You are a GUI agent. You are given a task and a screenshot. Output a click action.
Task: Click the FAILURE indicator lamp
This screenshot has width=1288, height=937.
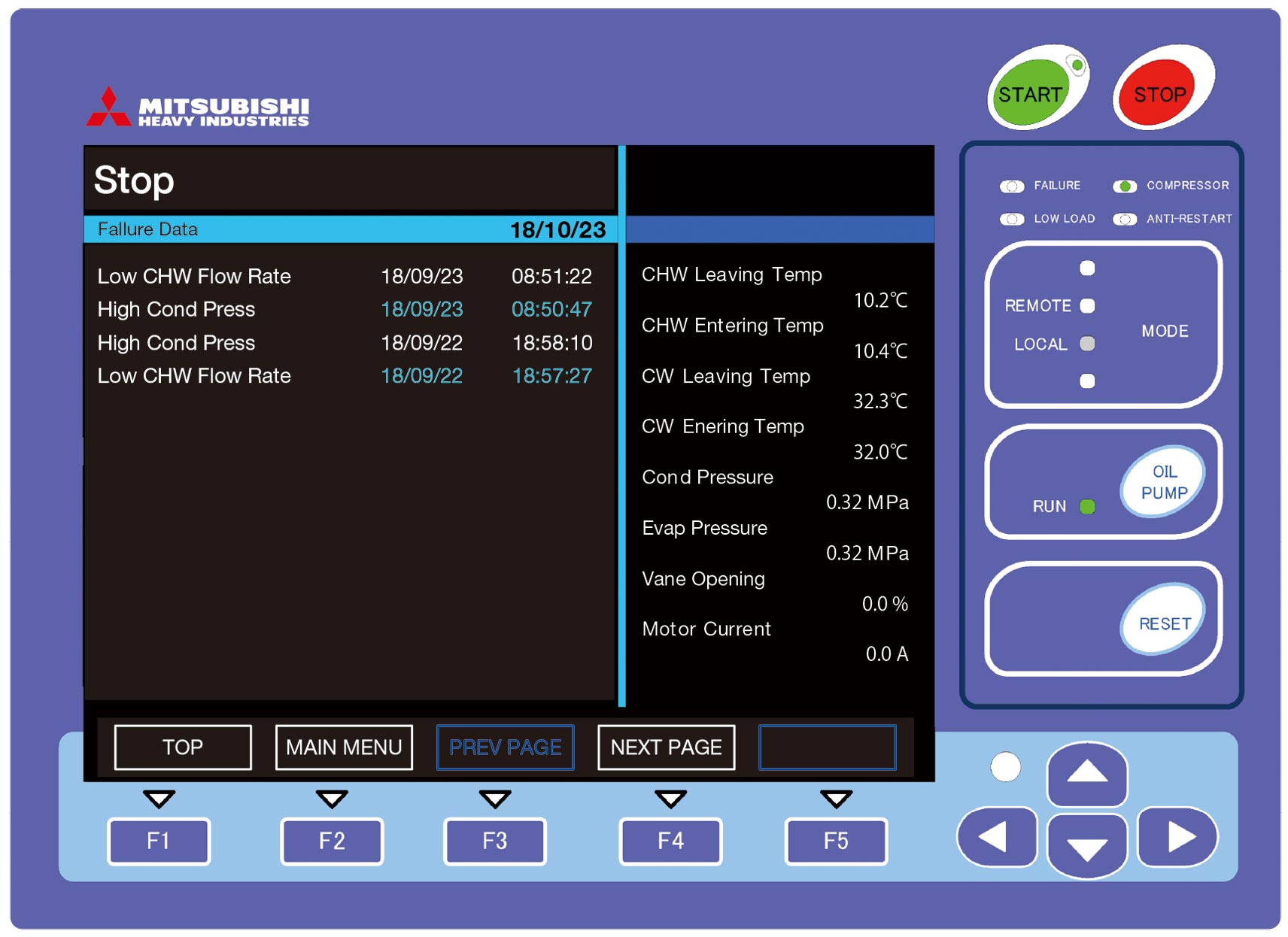point(1012,186)
